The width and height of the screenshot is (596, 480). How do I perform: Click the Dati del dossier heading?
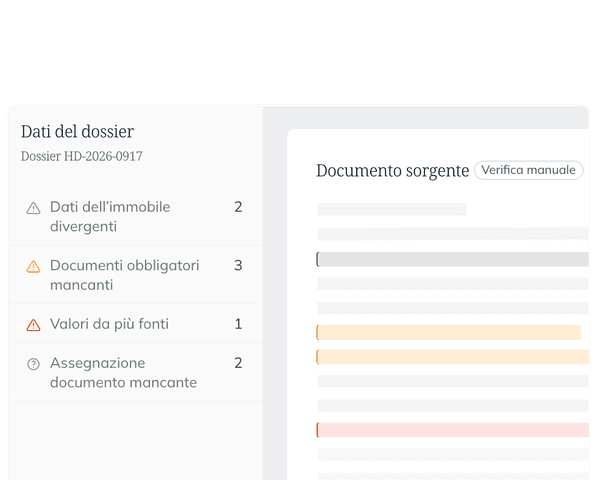(x=77, y=132)
